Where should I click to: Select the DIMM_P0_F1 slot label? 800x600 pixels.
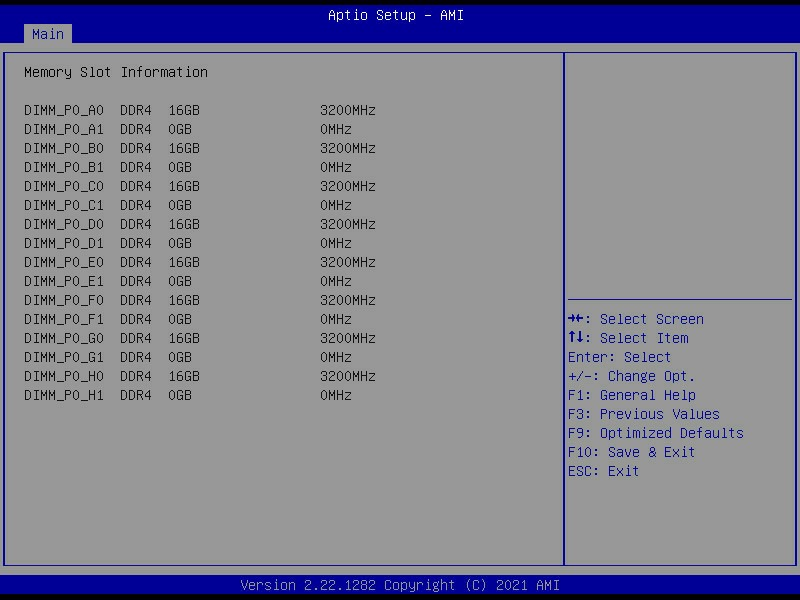(64, 319)
